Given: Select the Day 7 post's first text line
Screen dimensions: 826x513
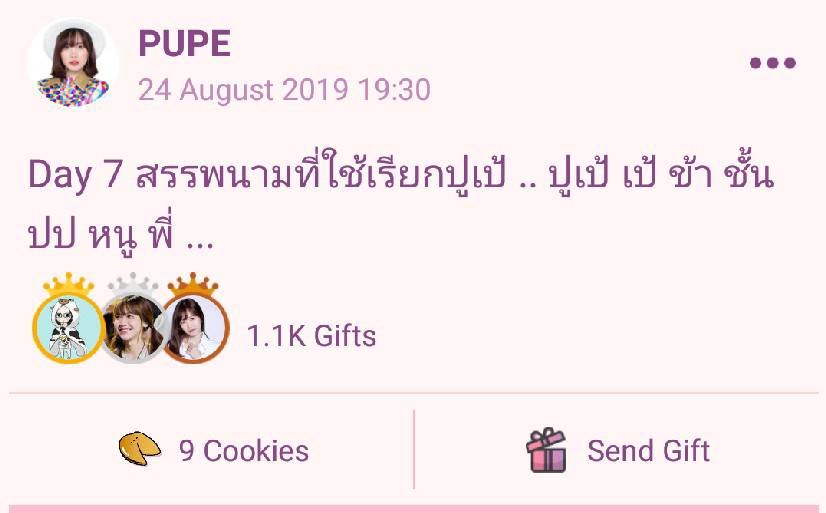Looking at the screenshot, I should (400, 173).
